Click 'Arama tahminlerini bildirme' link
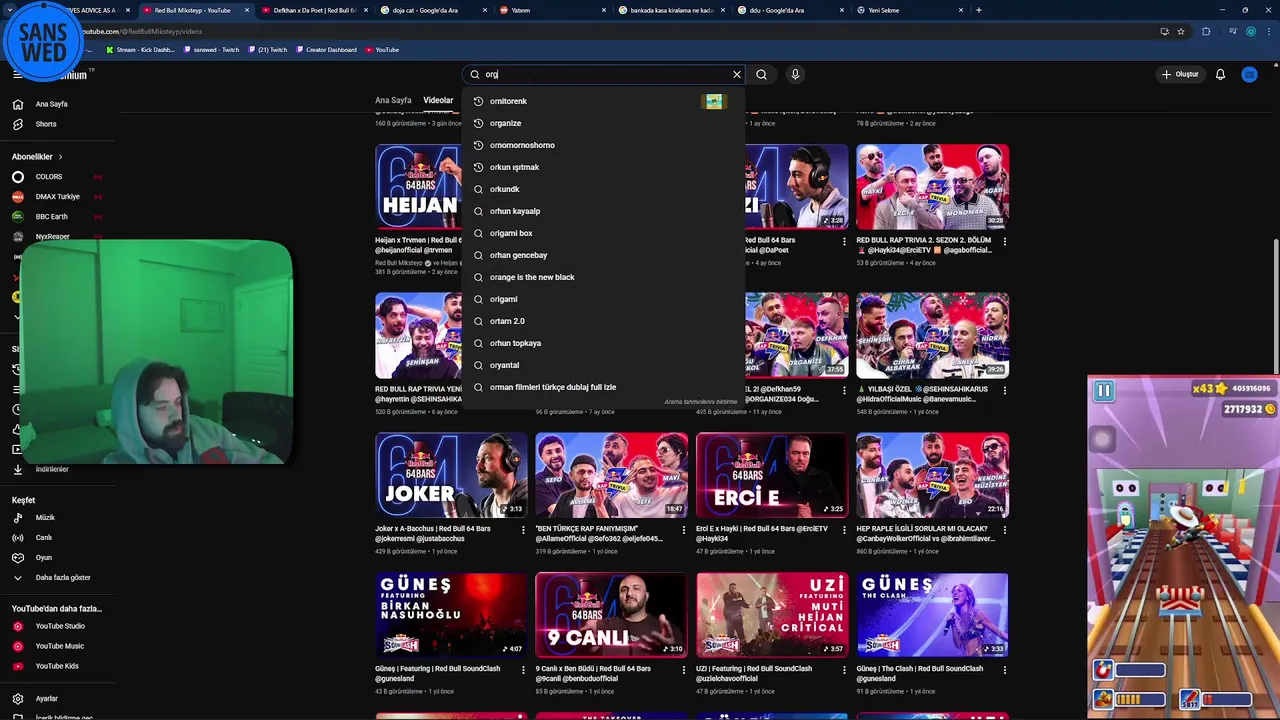The width and height of the screenshot is (1280, 720). point(700,402)
